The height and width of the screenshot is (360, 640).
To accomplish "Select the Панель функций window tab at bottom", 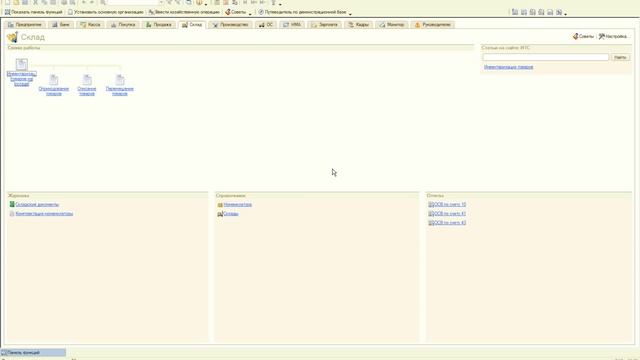I will [x=33, y=352].
